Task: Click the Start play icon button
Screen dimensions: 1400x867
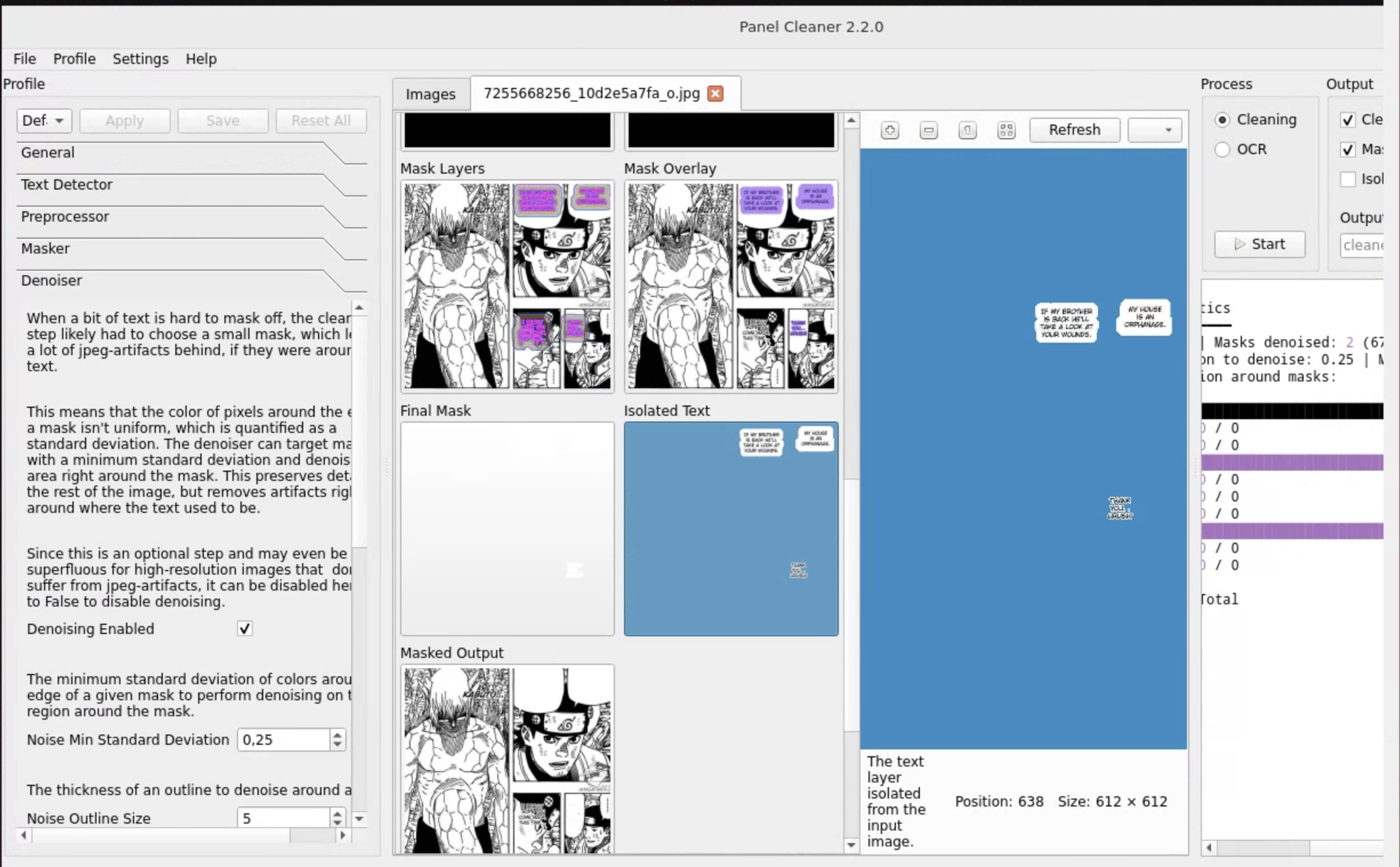Action: (1259, 244)
